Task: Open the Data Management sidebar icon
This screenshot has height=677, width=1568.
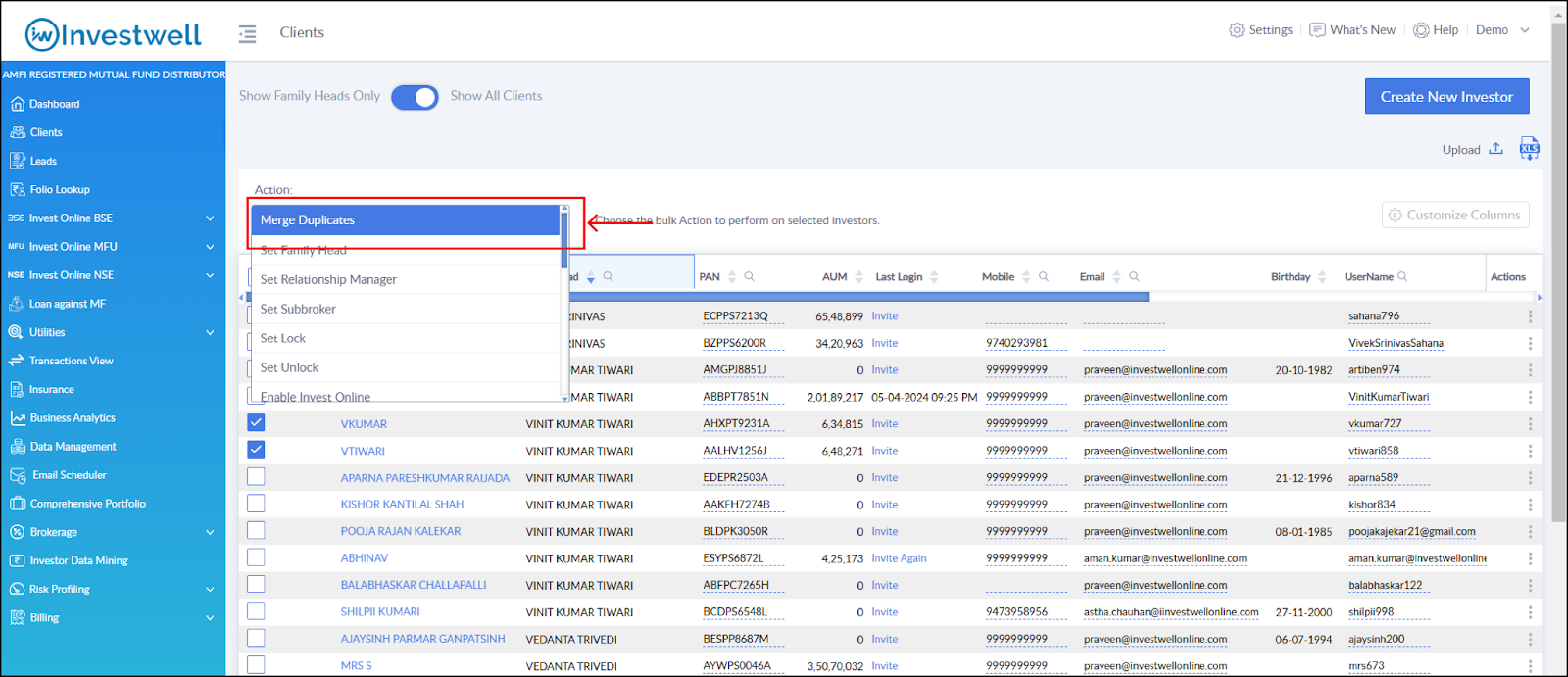Action: (x=17, y=446)
